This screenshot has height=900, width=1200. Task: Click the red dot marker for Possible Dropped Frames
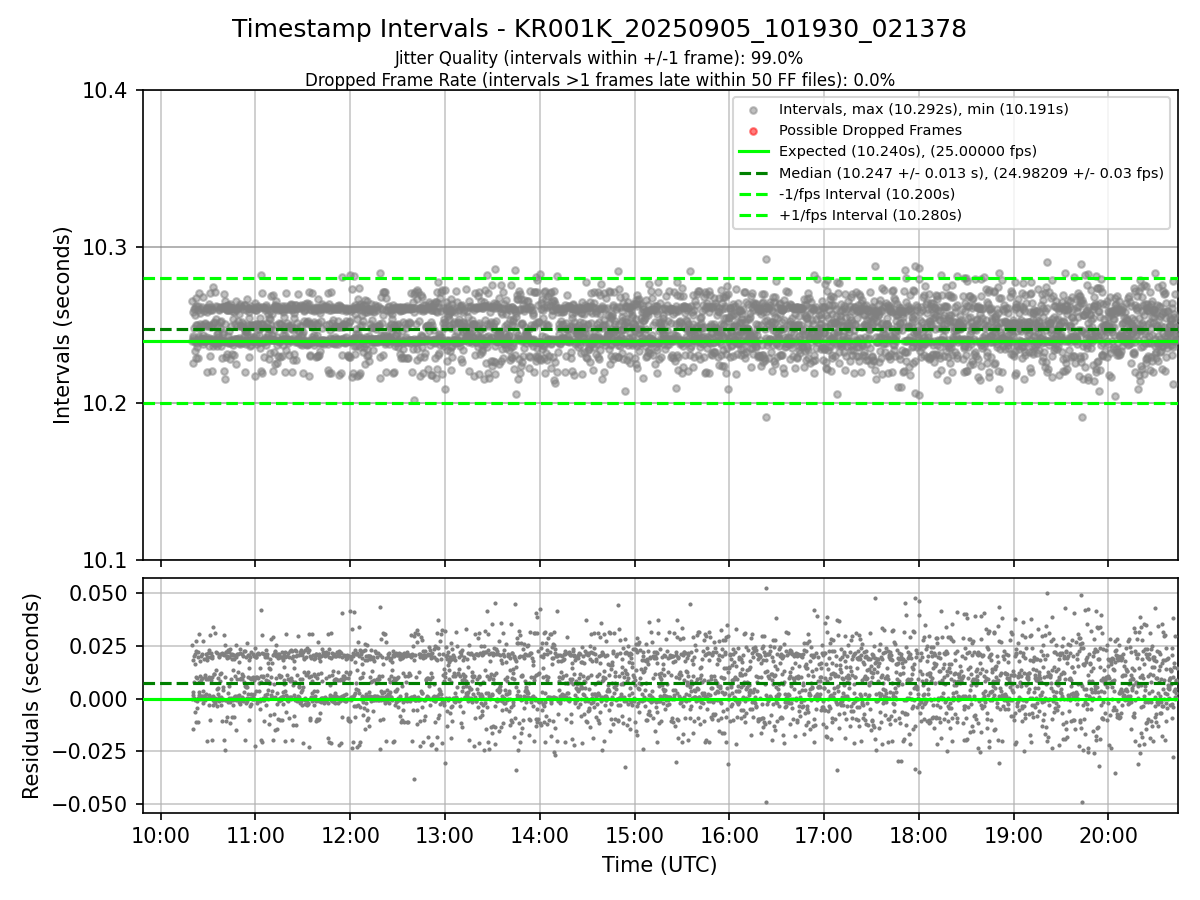point(754,131)
